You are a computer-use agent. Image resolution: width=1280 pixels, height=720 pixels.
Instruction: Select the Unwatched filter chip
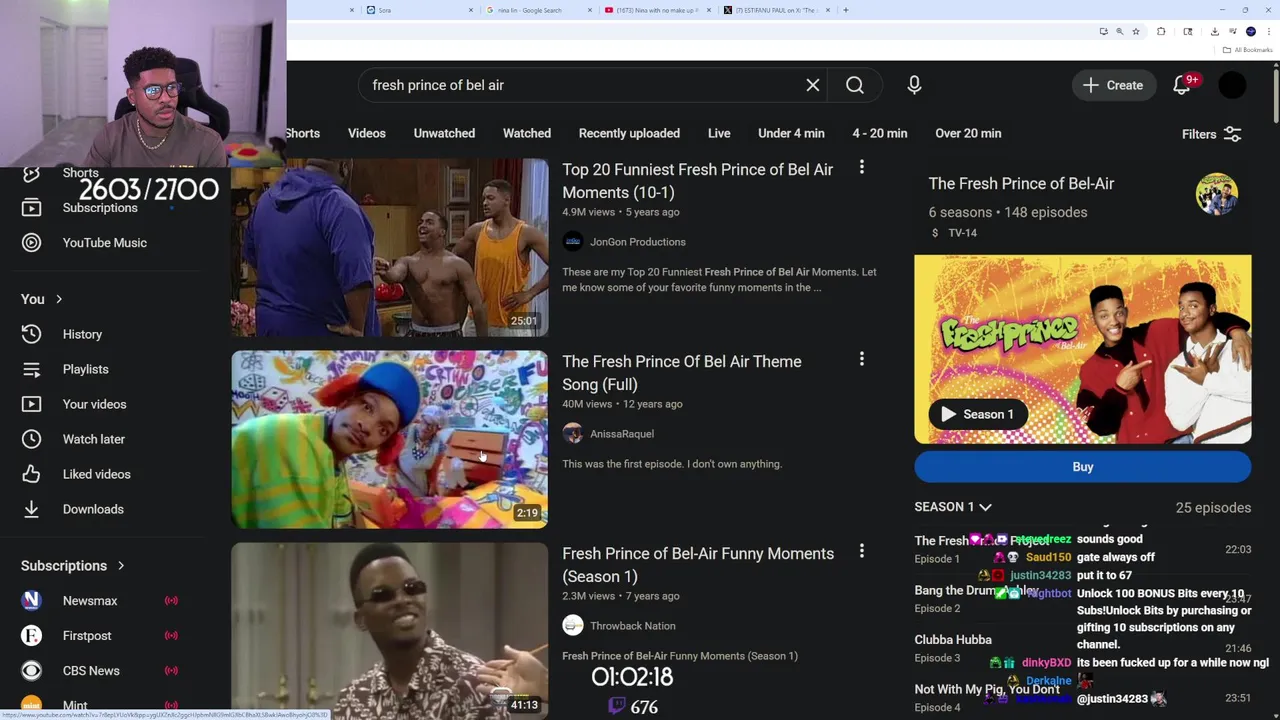click(x=444, y=133)
